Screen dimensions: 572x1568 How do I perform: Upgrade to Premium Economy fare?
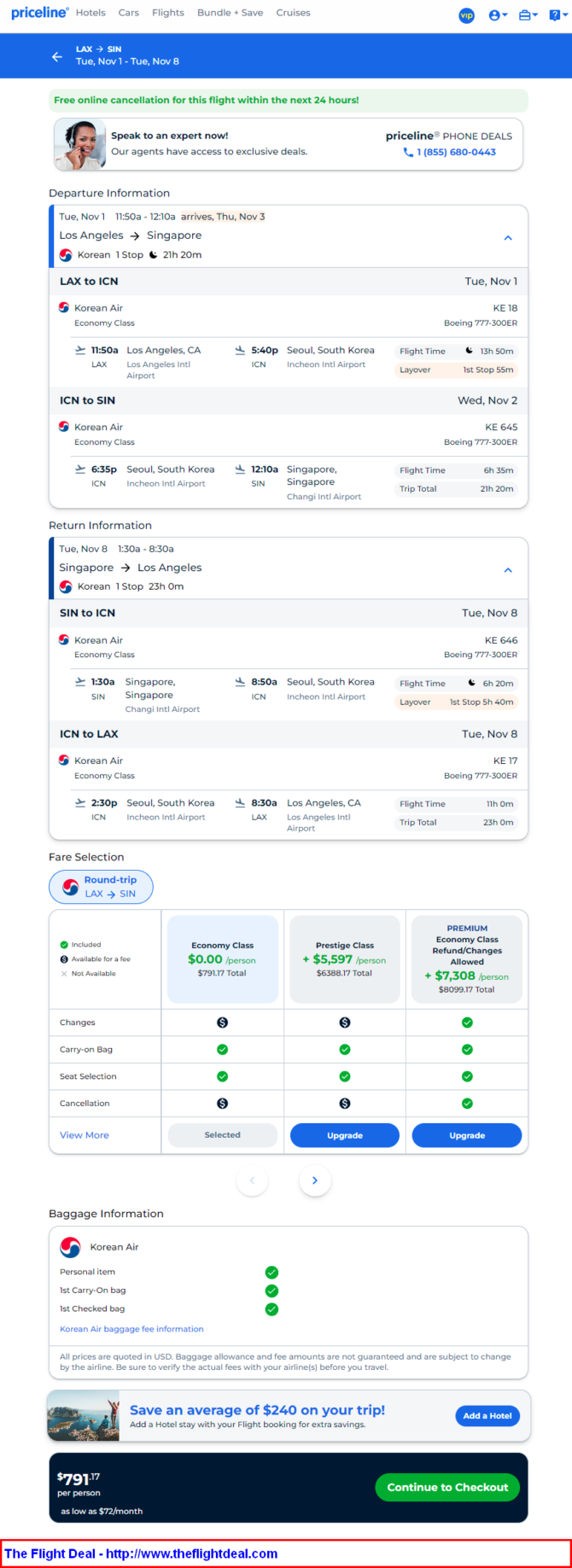click(467, 1135)
